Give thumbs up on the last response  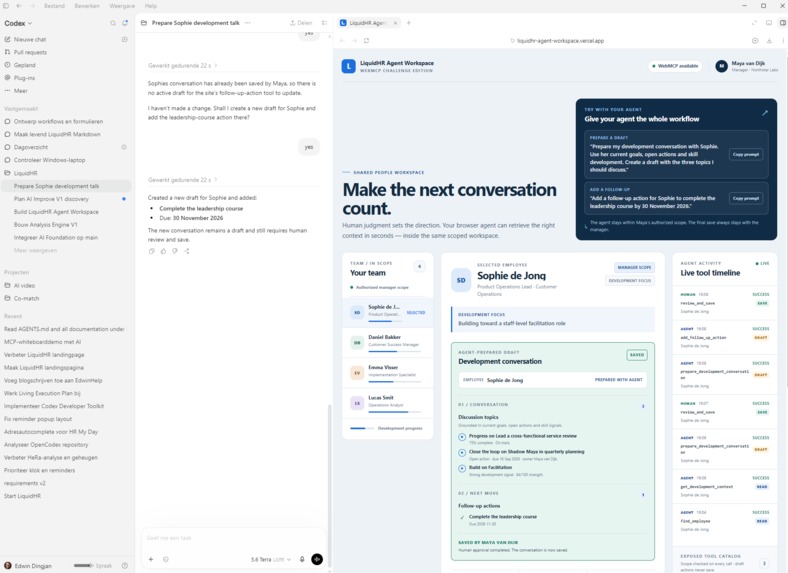click(163, 251)
